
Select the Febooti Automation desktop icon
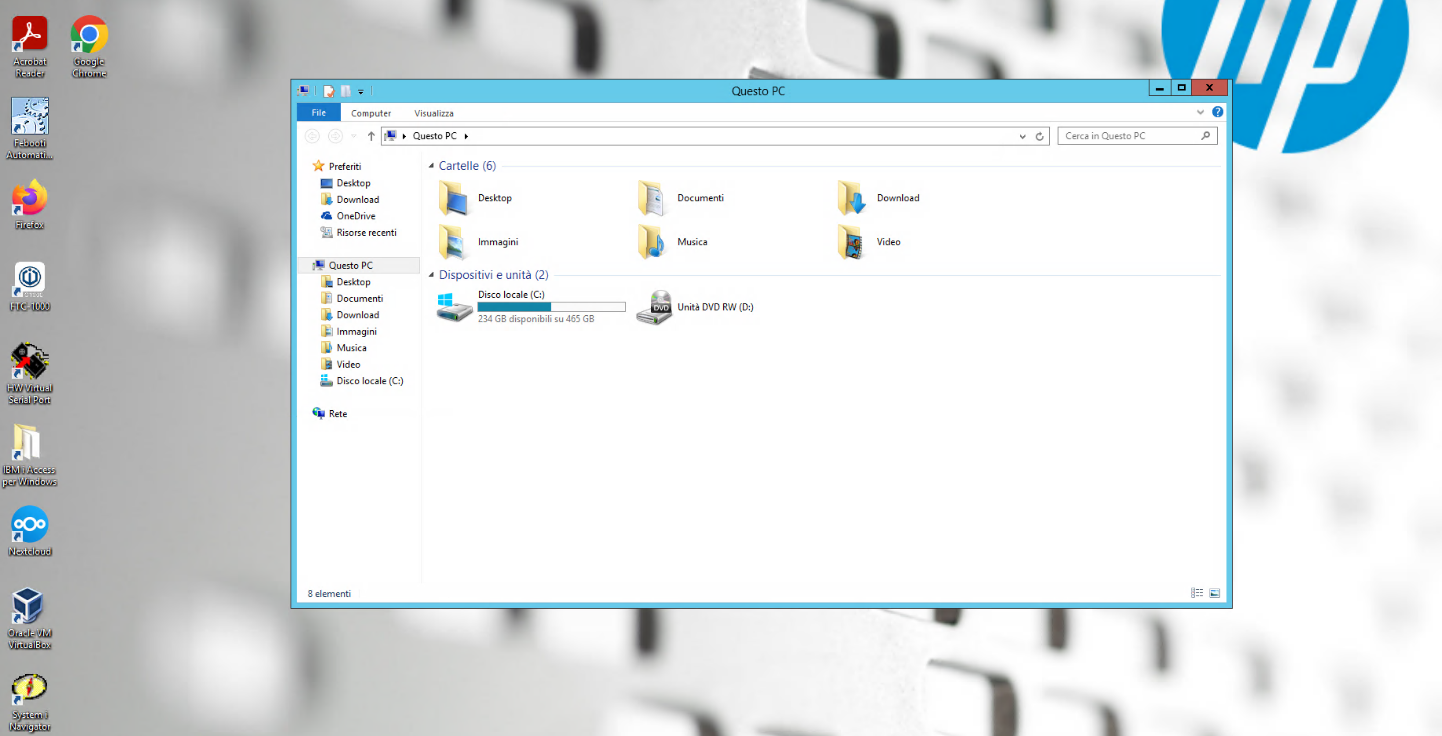pyautogui.click(x=30, y=129)
